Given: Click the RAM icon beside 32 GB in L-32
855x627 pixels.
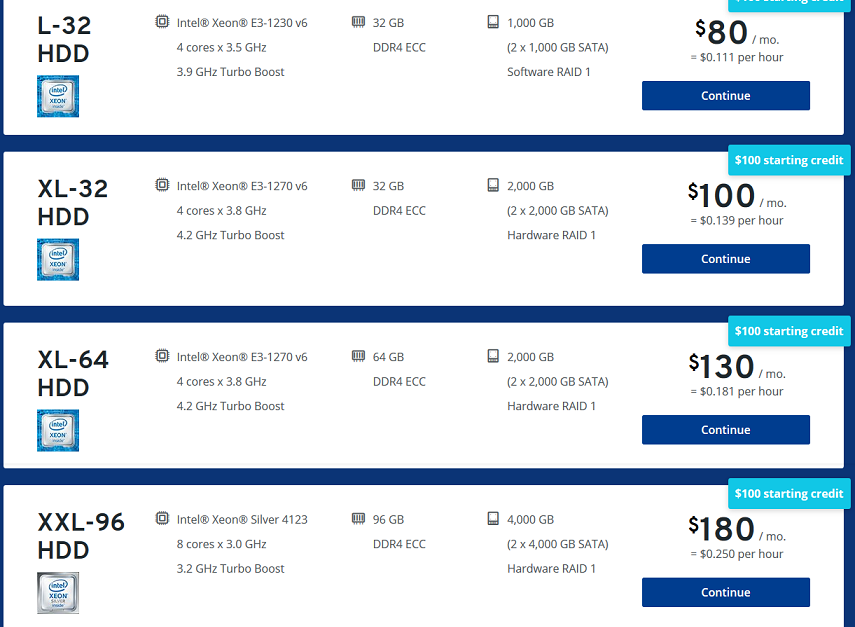Looking at the screenshot, I should point(358,22).
